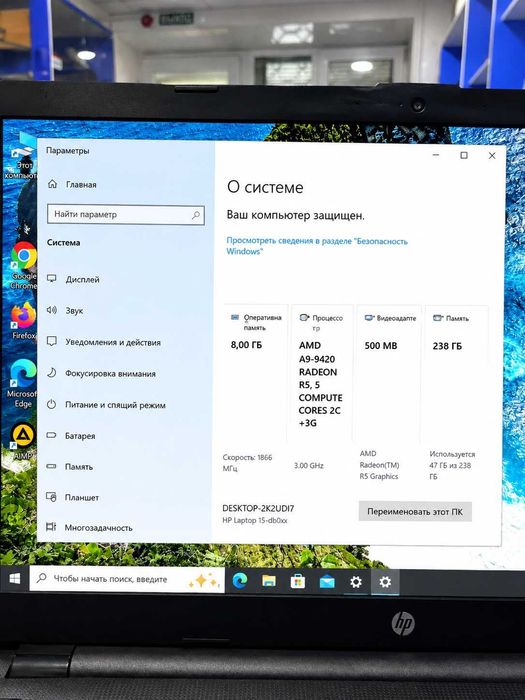Screen dimensions: 525x700
Task: Click the AMD Radeon(TM) R5 Graphics text
Action: (379, 465)
